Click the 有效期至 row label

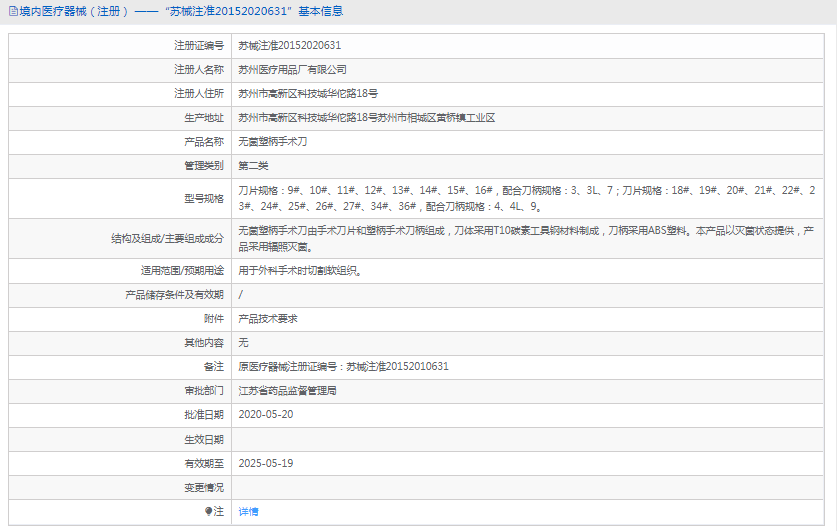point(204,463)
